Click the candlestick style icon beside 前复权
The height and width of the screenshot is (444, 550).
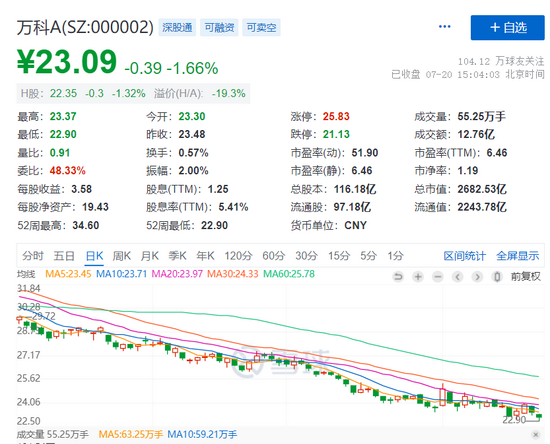coord(497,277)
